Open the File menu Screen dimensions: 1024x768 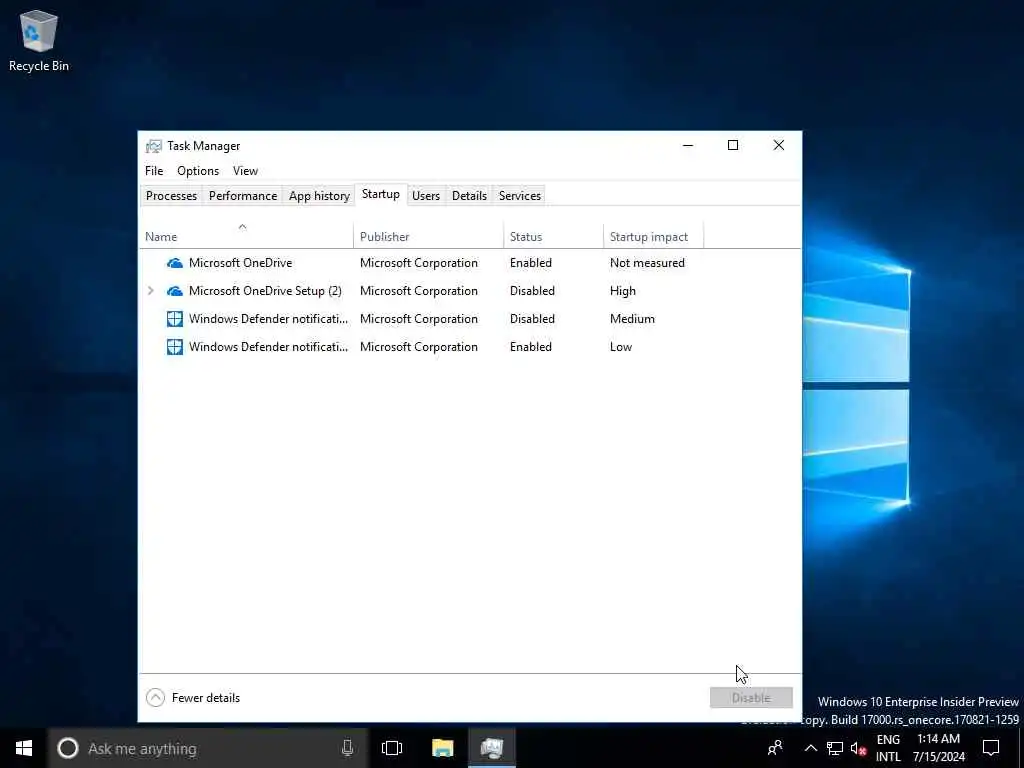coord(154,171)
